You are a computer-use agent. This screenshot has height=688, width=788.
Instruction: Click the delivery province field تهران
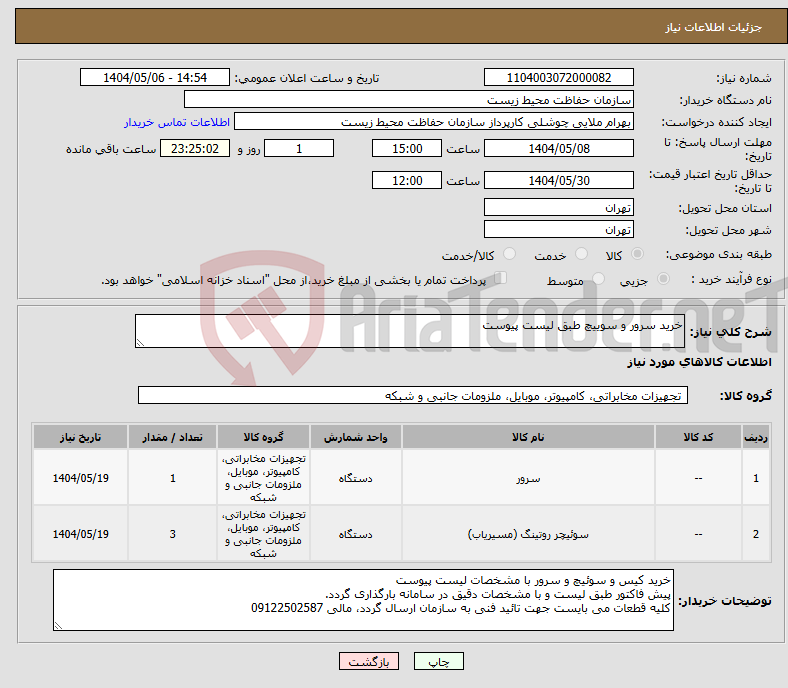click(x=558, y=207)
